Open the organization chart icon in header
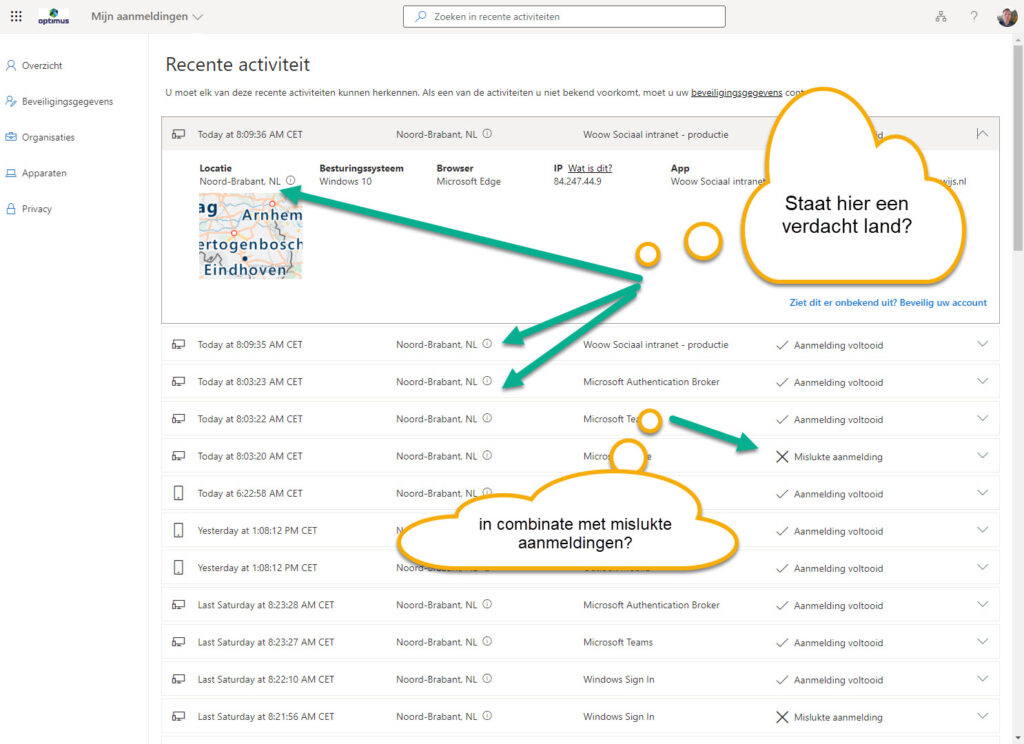Screen dimensions: 1024x744 (x=940, y=17)
